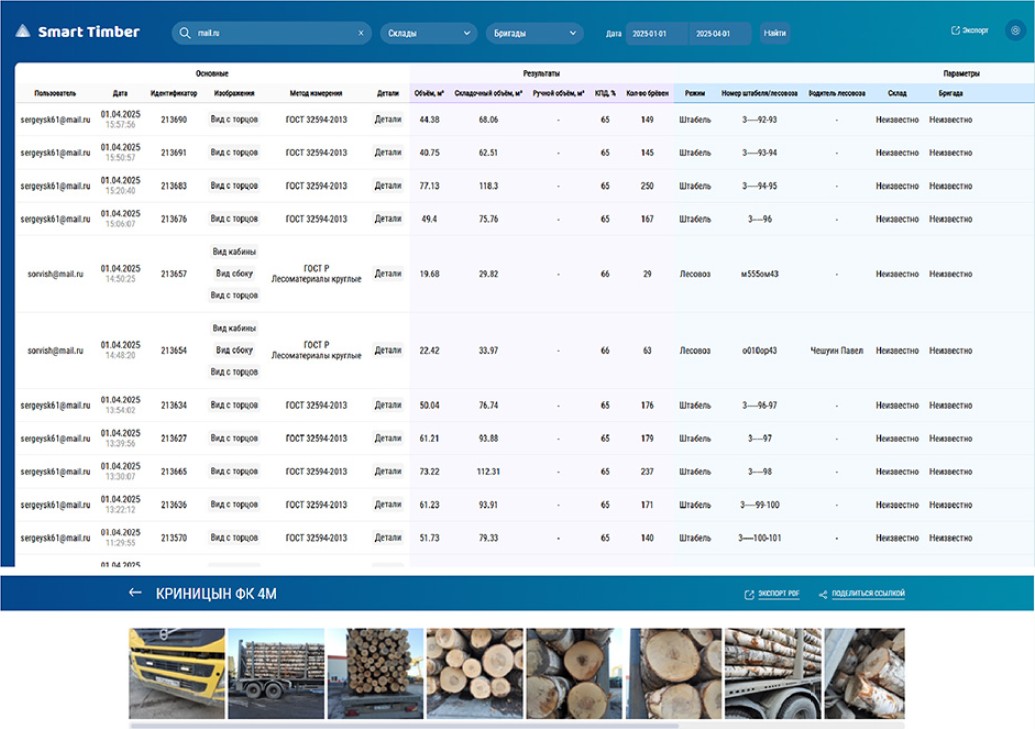
Task: Sort by the Дата column header
Action: click(x=120, y=93)
